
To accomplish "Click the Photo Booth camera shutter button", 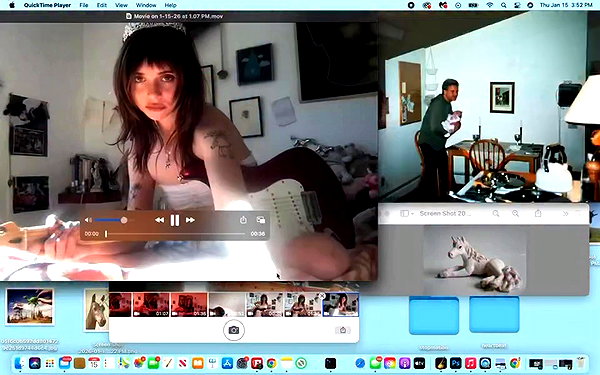I will pyautogui.click(x=234, y=330).
